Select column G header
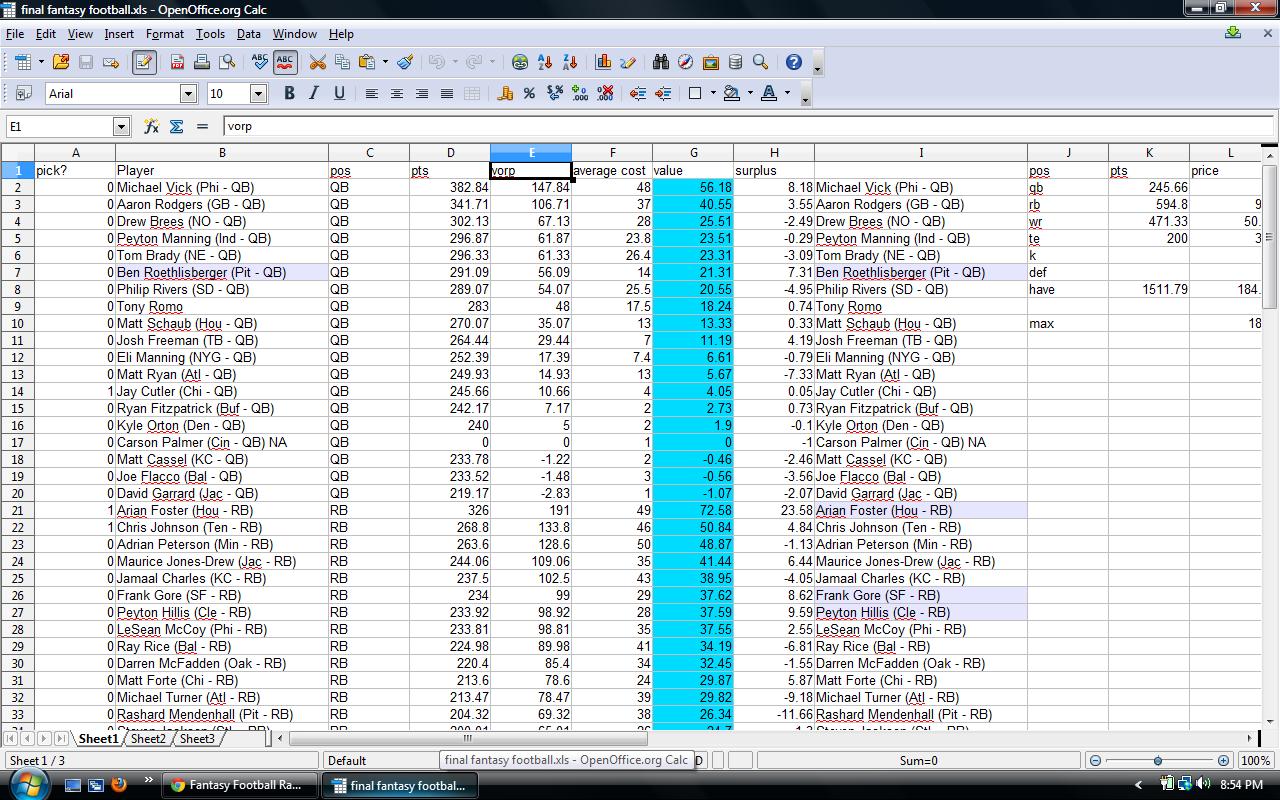 click(692, 152)
